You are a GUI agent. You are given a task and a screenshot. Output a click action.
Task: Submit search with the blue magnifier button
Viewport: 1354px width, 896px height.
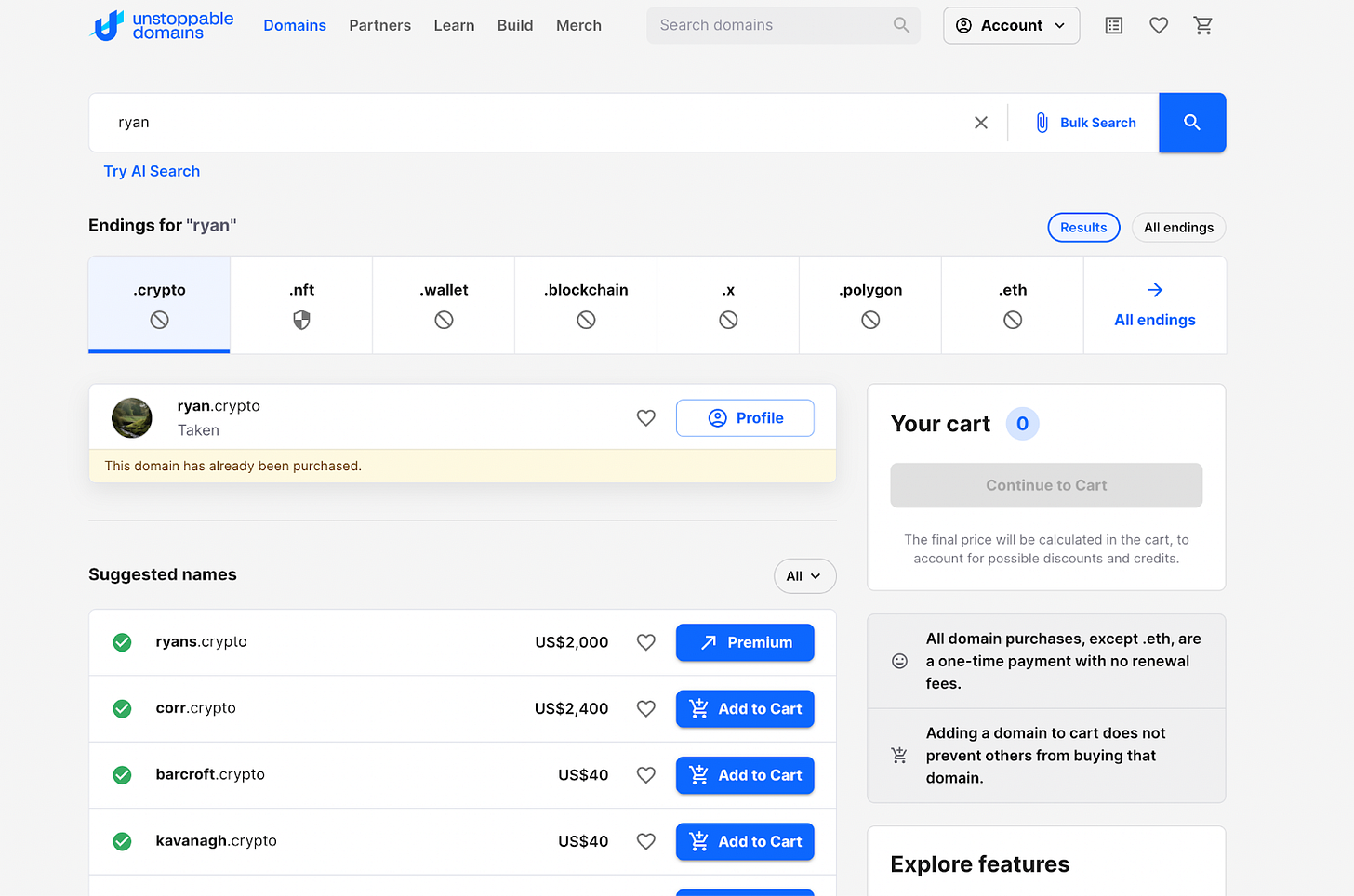point(1192,123)
